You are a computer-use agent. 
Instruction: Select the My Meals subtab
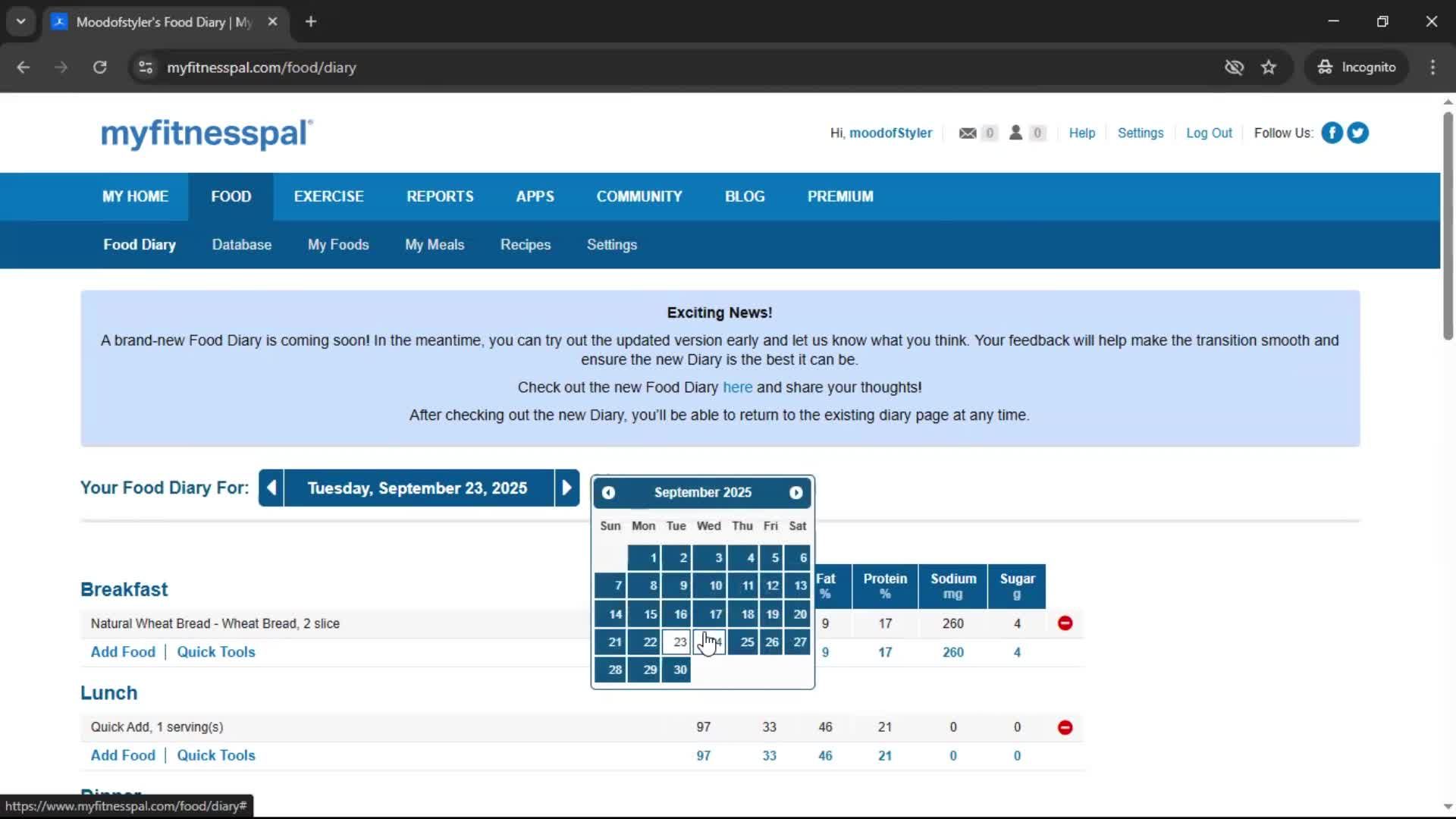(435, 245)
